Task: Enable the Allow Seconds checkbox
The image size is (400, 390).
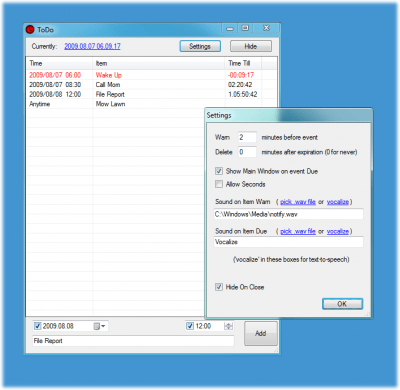Action: (x=219, y=184)
